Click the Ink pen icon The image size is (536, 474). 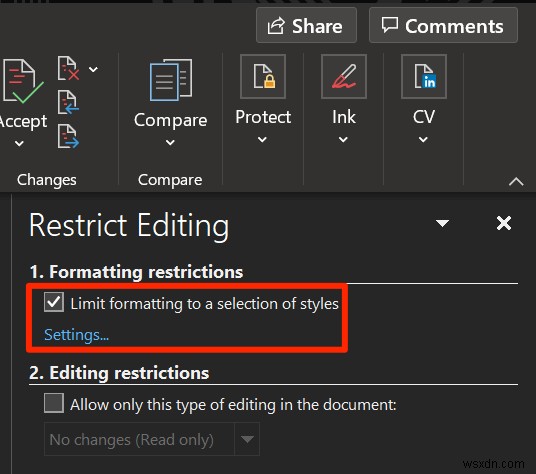point(344,77)
